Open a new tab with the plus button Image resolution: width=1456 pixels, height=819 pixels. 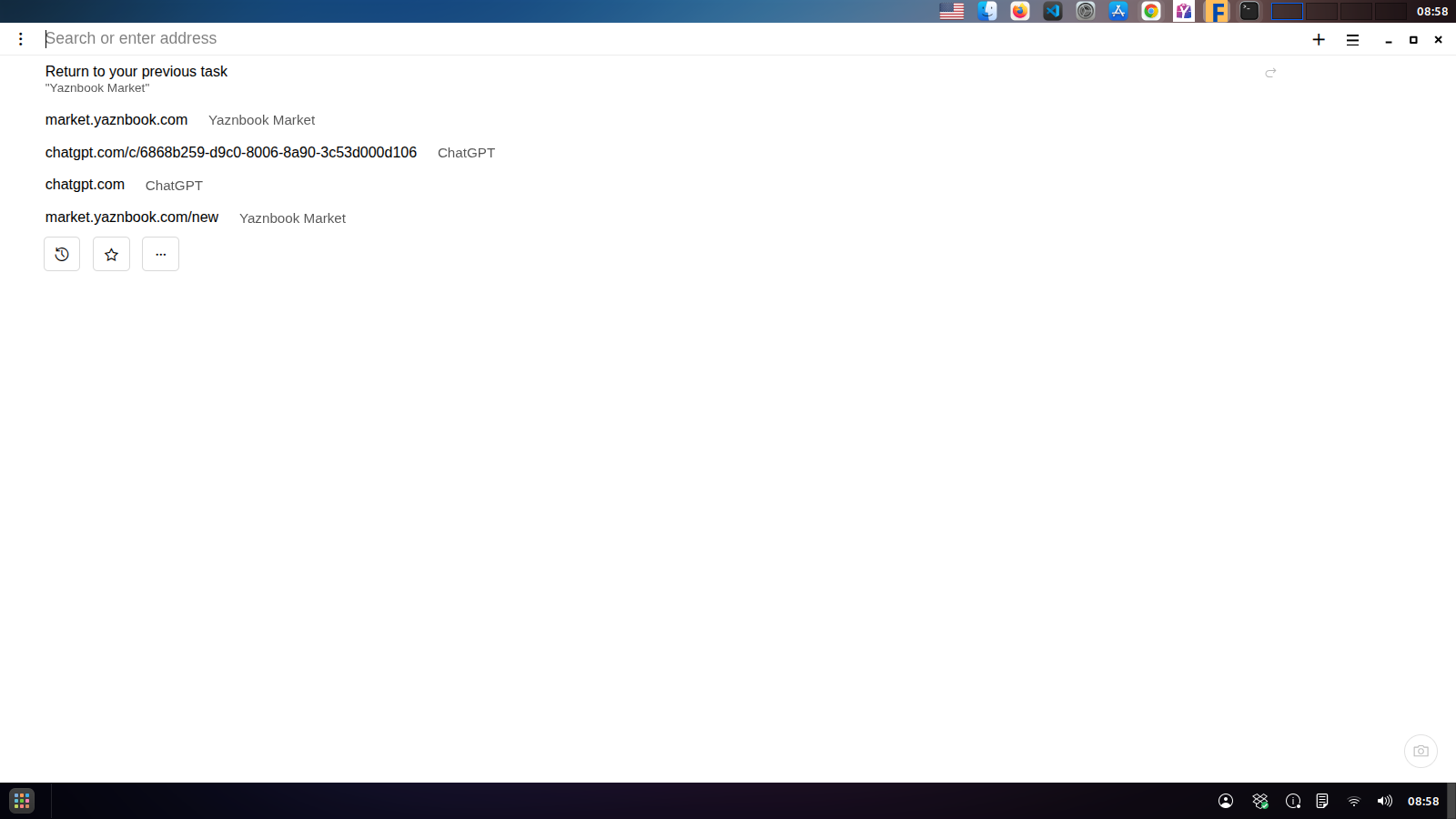1318,39
